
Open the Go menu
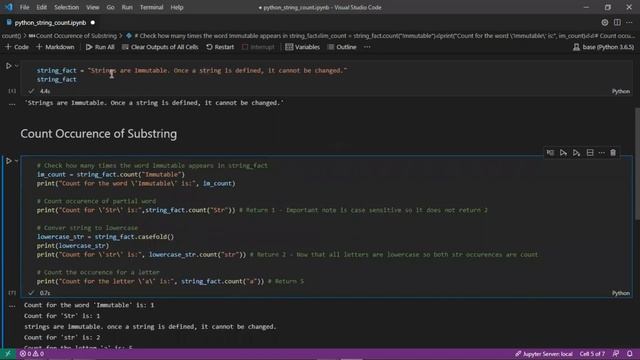pyautogui.click(x=110, y=7)
